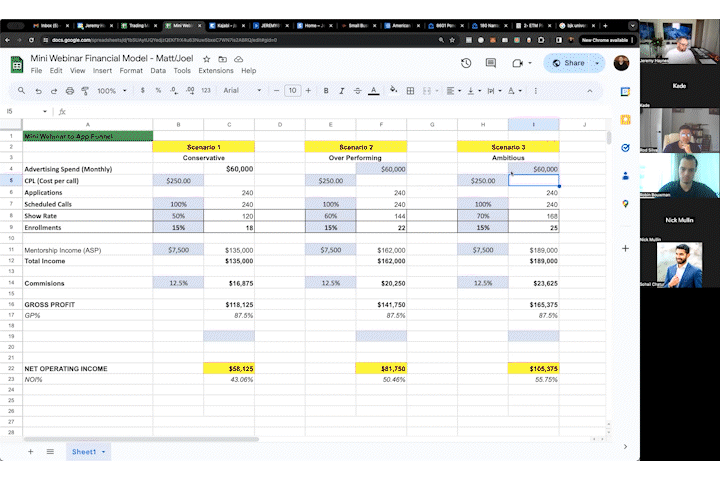Open the Google account avatar
Screen dimensions: 720x480
click(621, 63)
